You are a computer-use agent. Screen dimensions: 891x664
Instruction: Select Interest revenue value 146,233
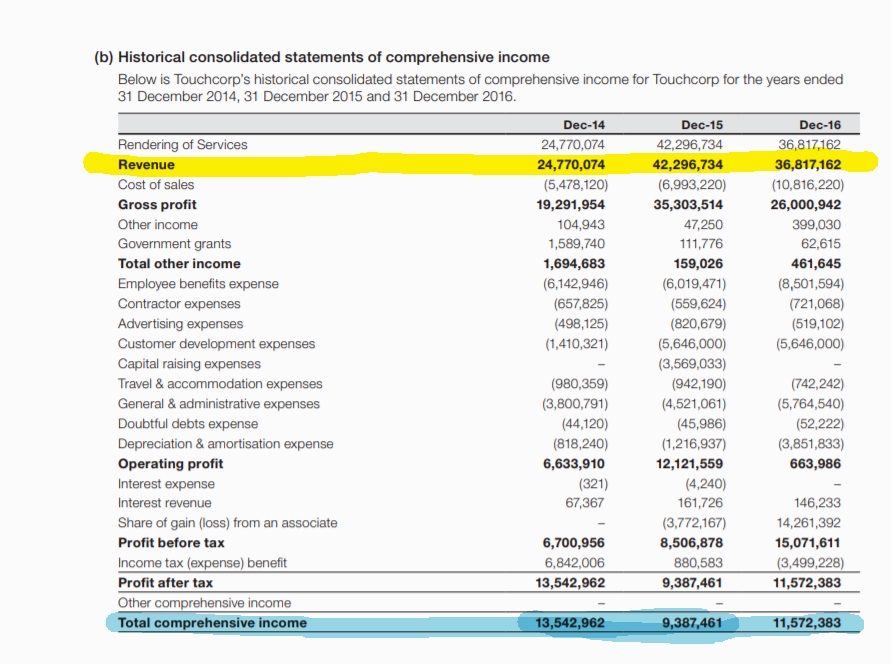pos(817,503)
